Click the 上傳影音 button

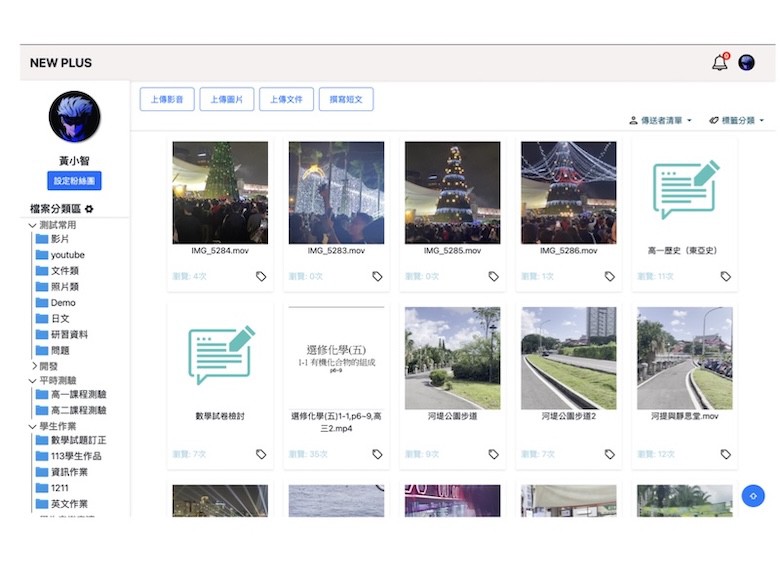[167, 99]
